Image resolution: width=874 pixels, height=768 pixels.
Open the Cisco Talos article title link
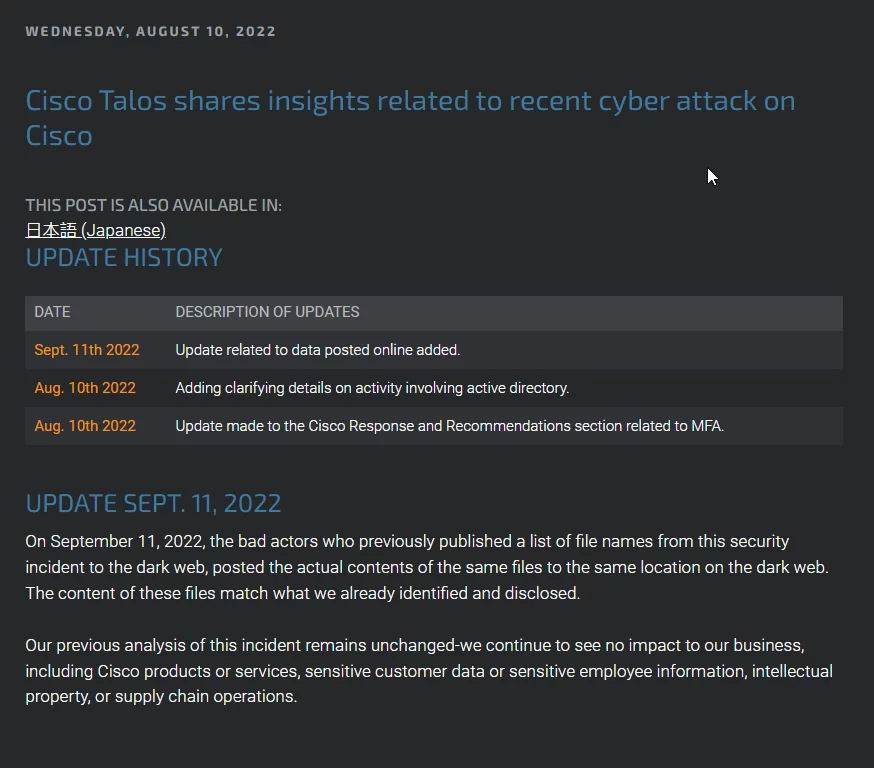410,118
